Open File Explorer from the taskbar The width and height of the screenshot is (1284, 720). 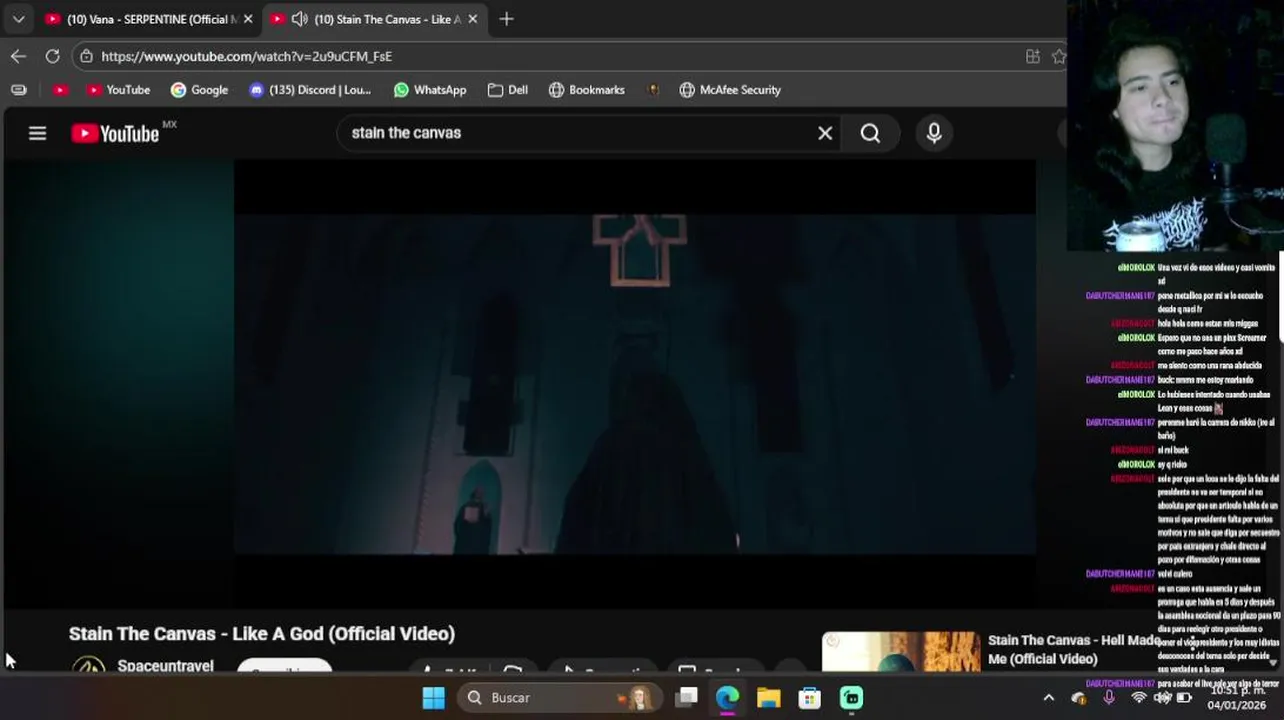[768, 697]
